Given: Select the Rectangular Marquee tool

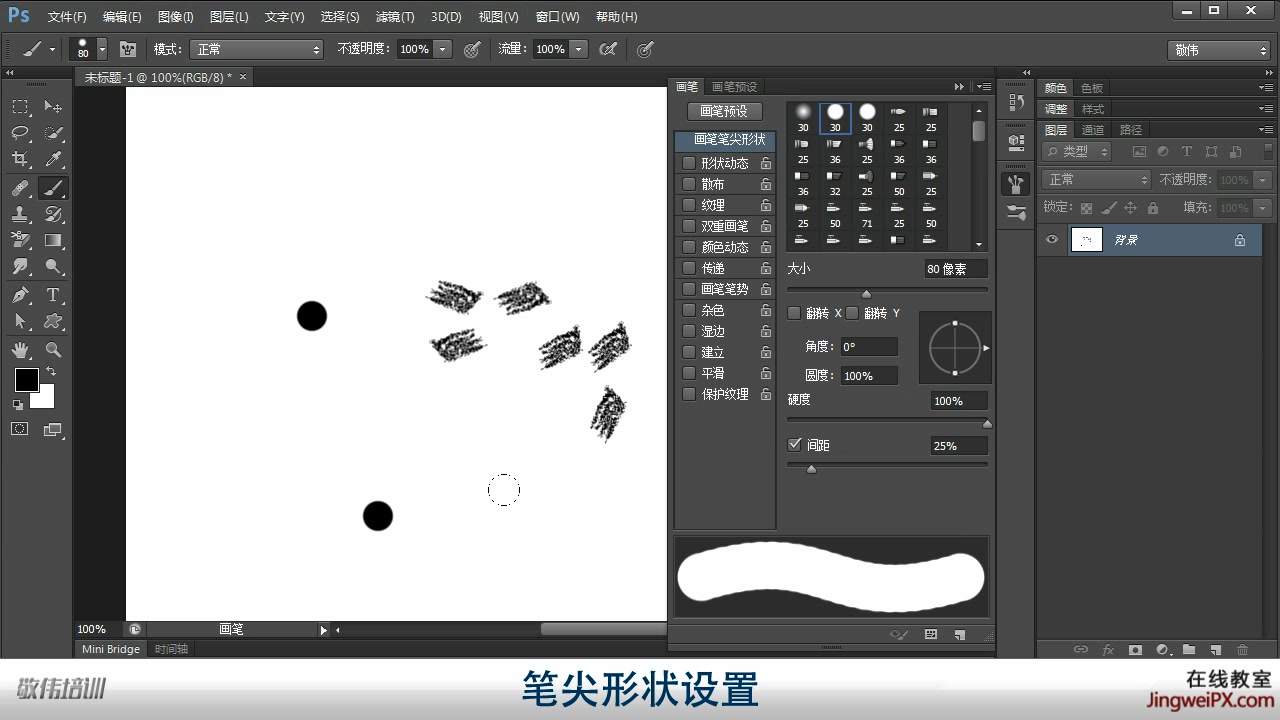Looking at the screenshot, I should coord(20,107).
